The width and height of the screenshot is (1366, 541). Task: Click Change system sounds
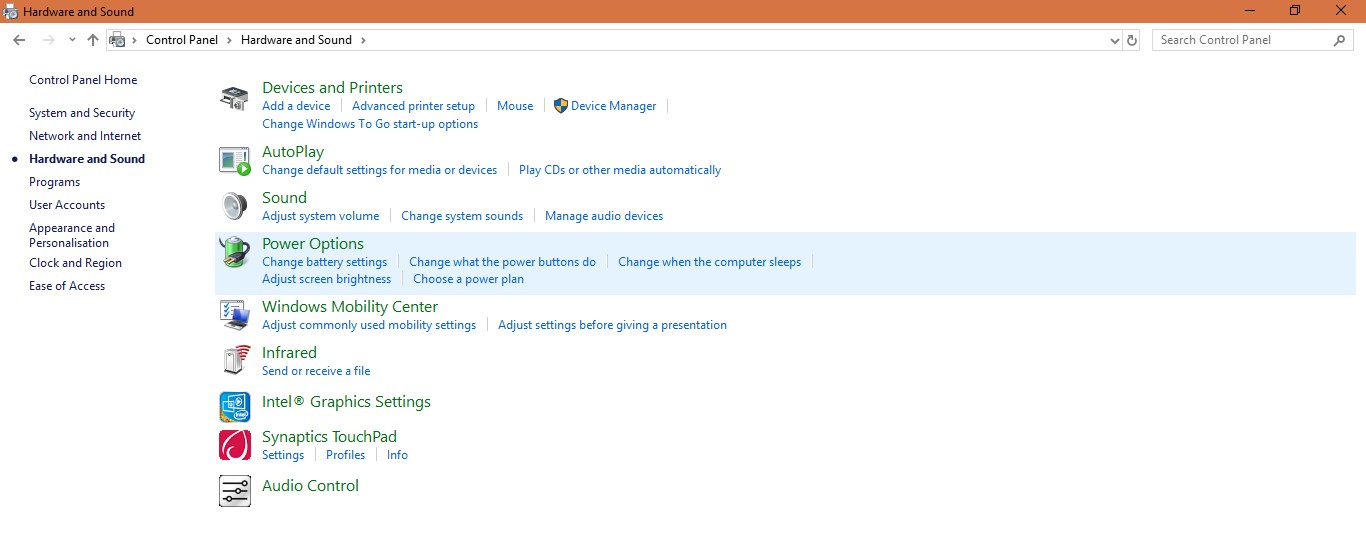[x=462, y=216]
